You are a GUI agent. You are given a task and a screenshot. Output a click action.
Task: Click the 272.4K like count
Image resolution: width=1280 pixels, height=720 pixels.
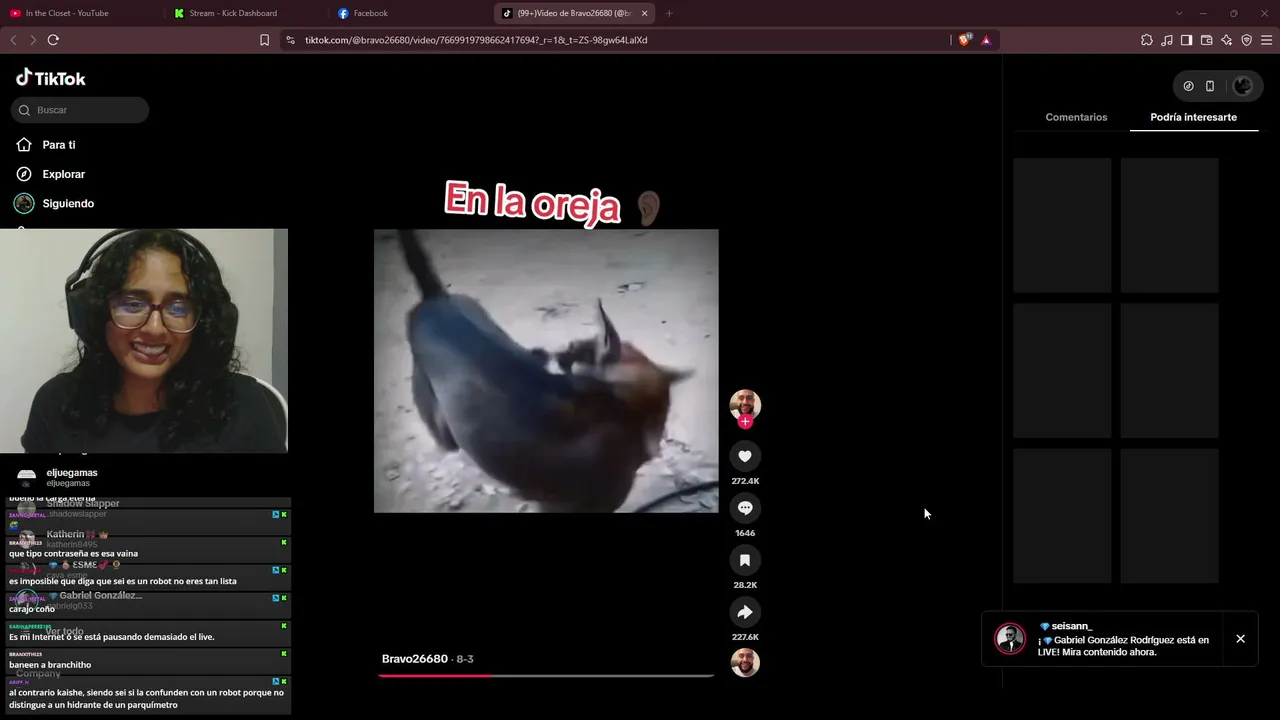[x=745, y=481]
